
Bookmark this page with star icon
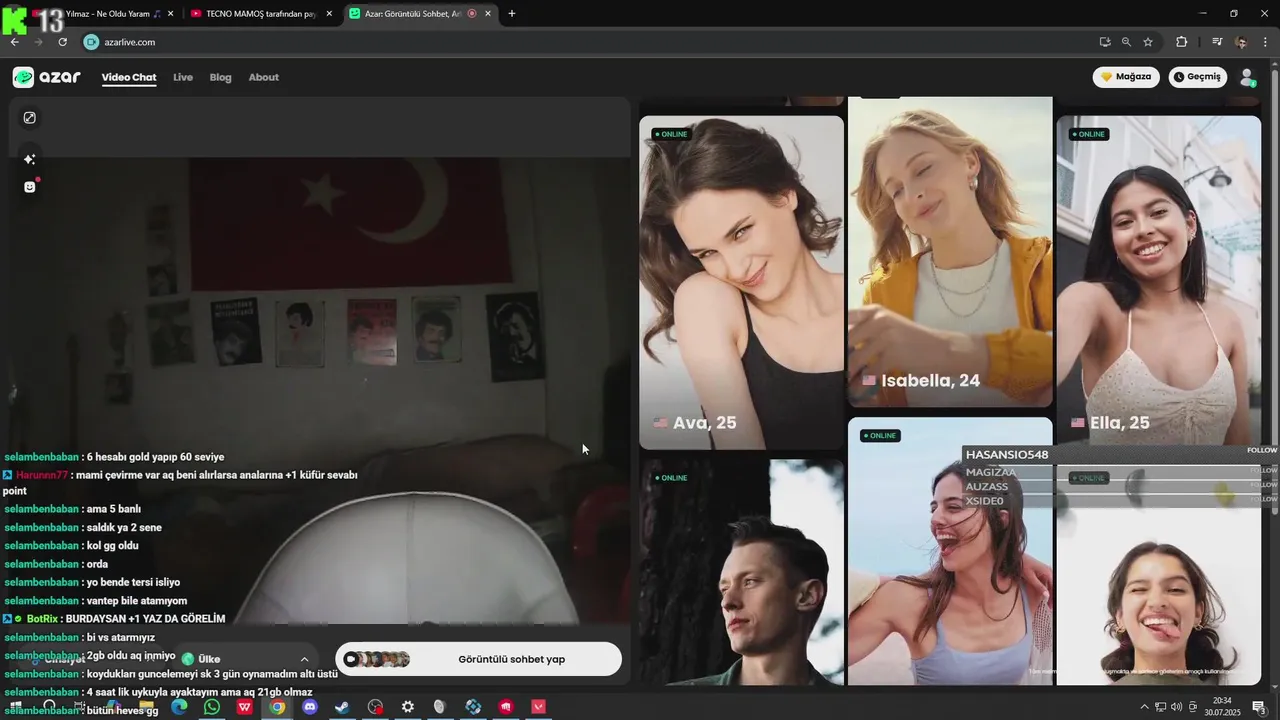coord(1148,42)
